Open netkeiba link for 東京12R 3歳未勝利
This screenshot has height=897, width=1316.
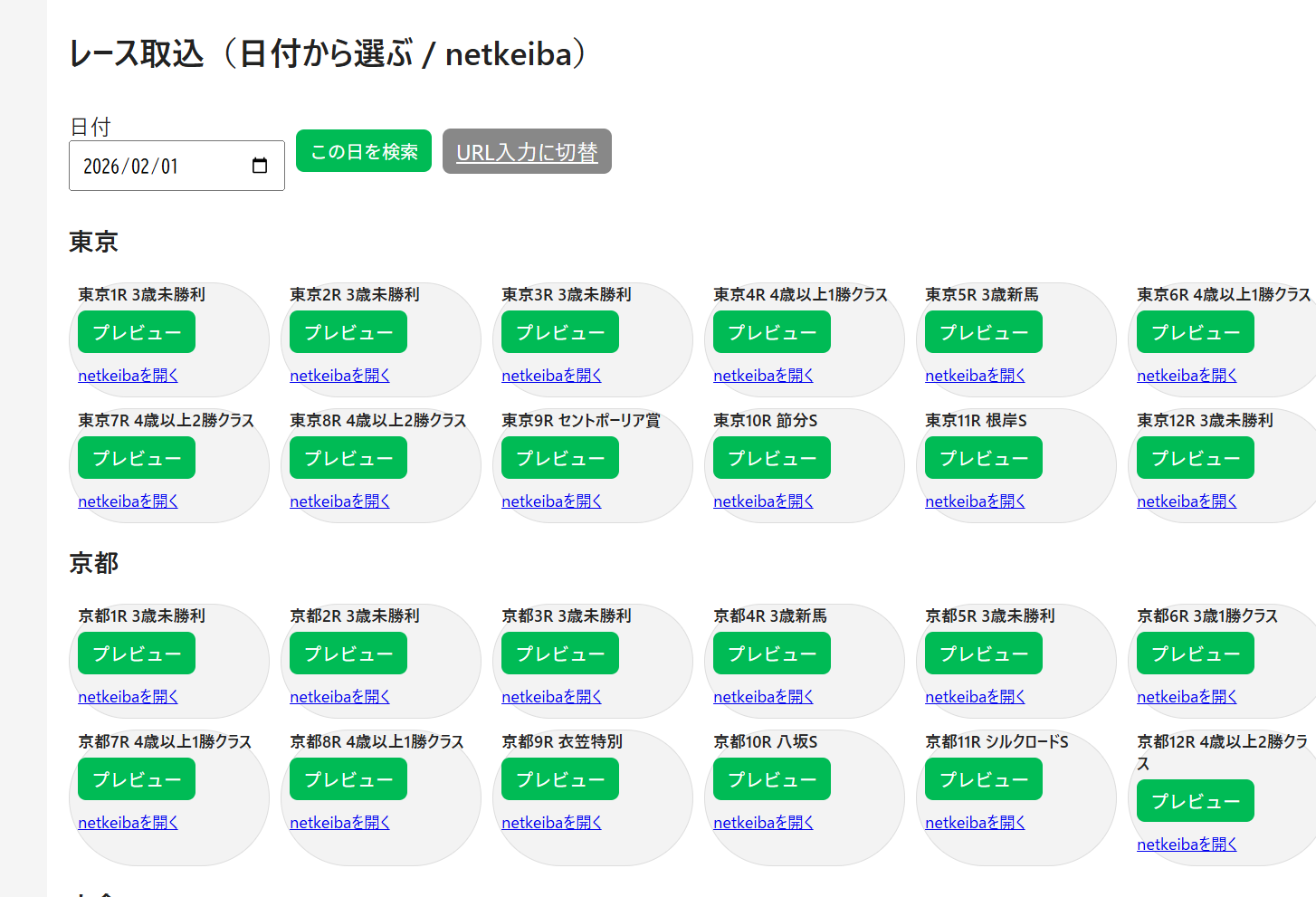[x=1187, y=501]
